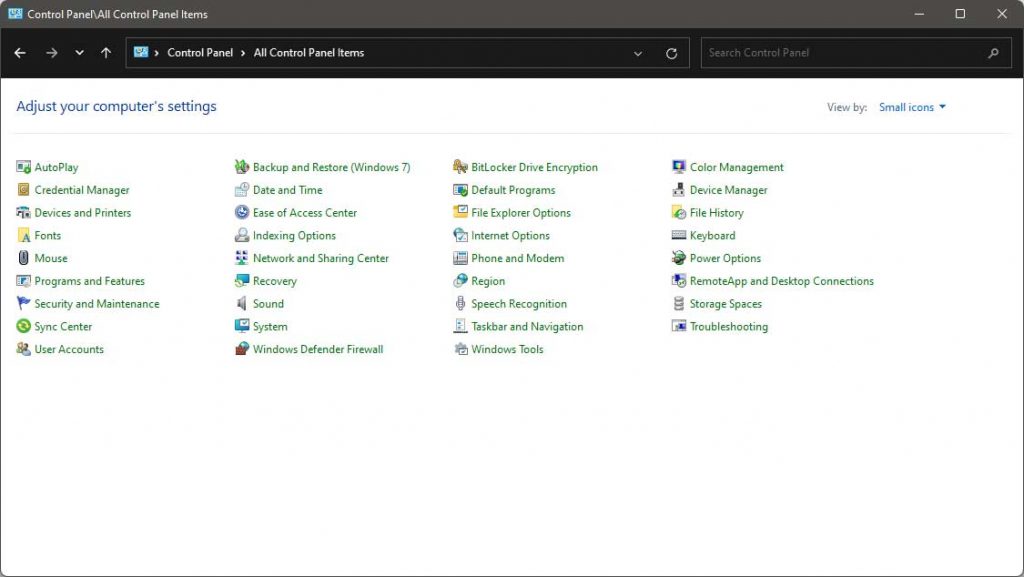Open the Windows Defender Firewall link
1024x577 pixels.
click(318, 349)
